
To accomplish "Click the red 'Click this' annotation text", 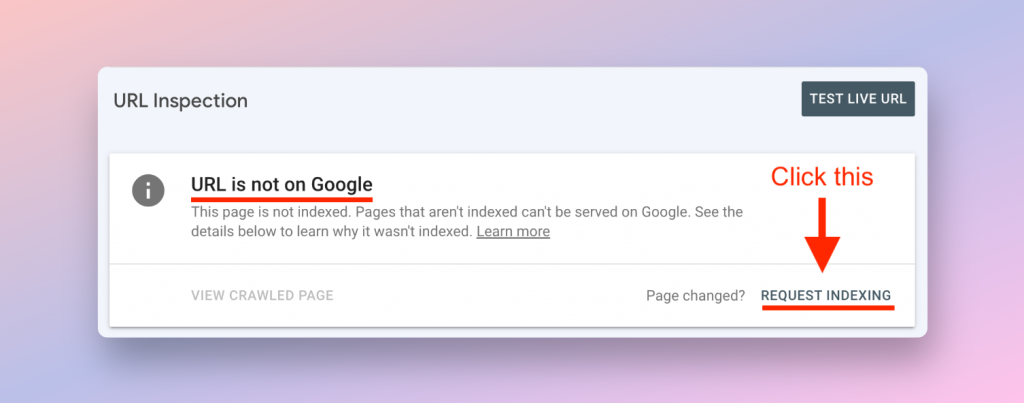I will (822, 177).
